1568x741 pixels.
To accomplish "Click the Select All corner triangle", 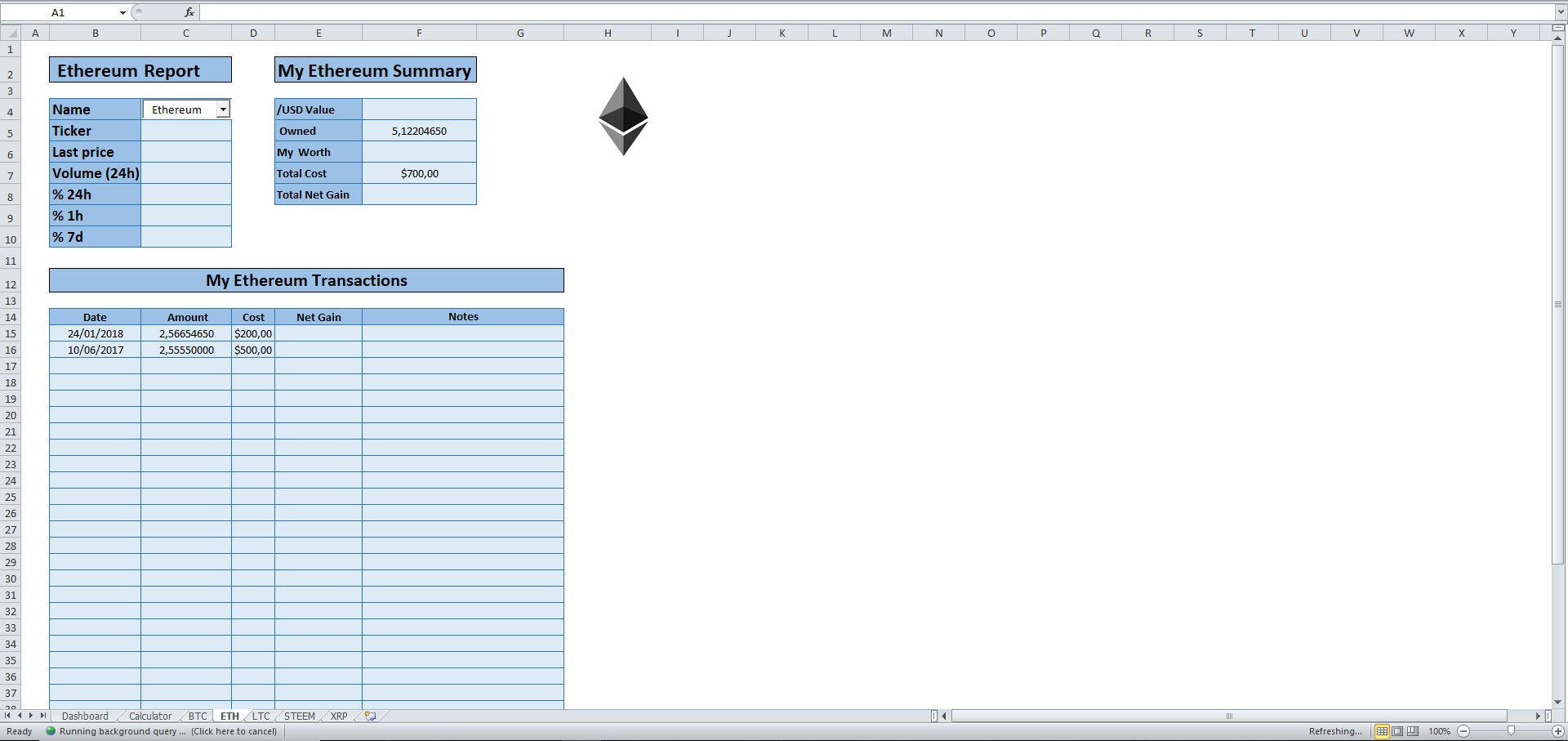I will click(11, 33).
